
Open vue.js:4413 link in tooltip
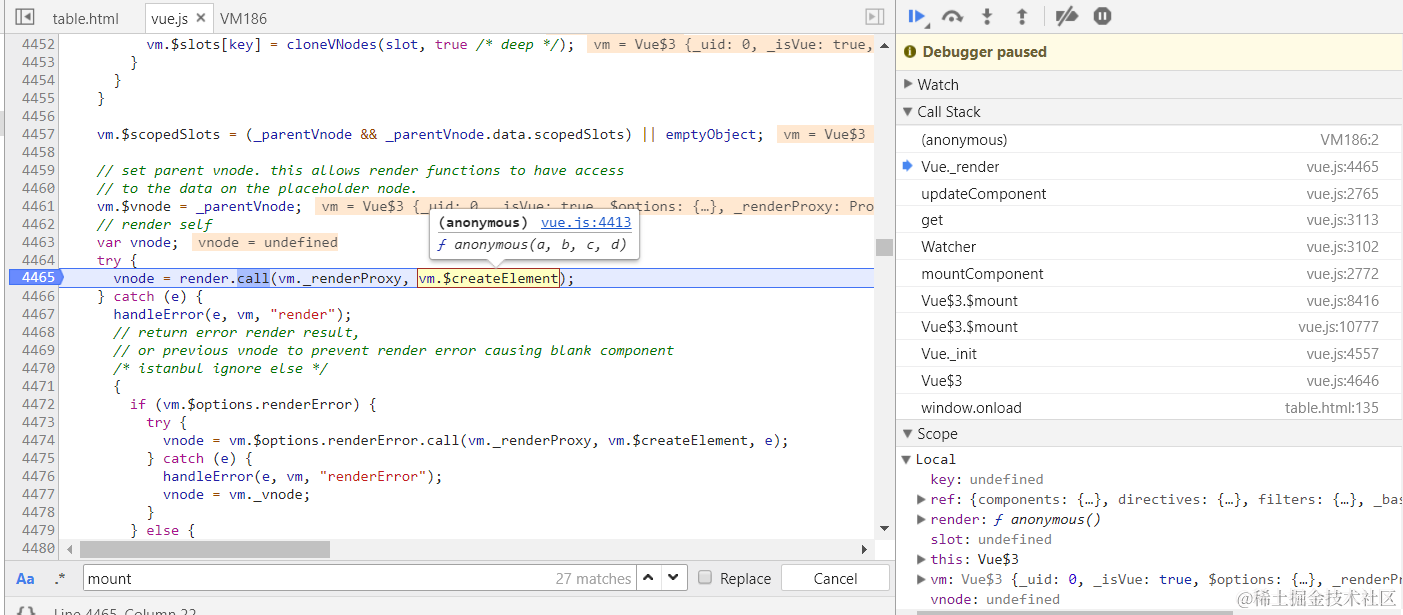click(586, 222)
